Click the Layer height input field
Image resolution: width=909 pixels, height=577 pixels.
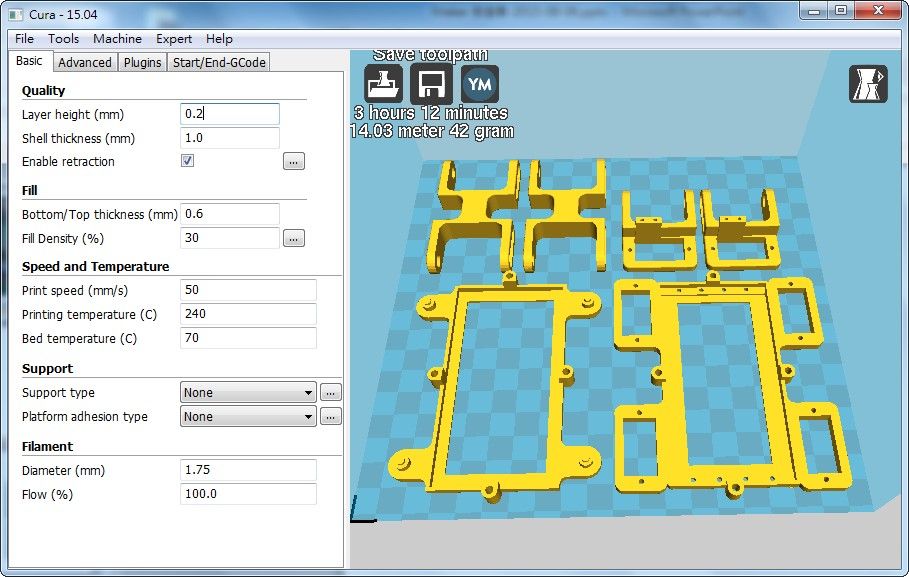tap(230, 114)
